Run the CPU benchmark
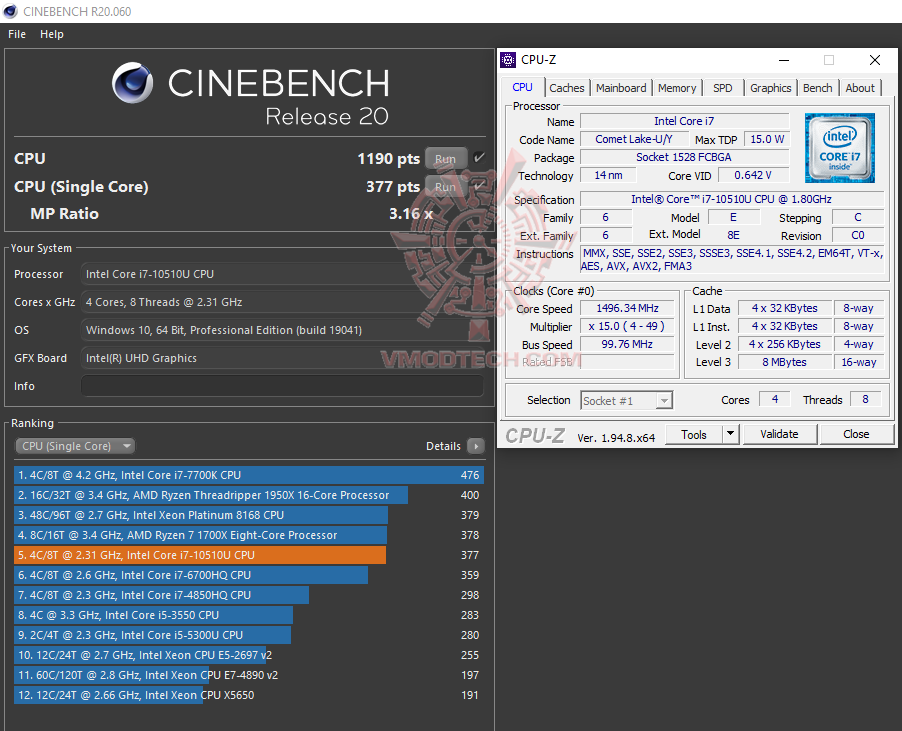 (x=445, y=158)
